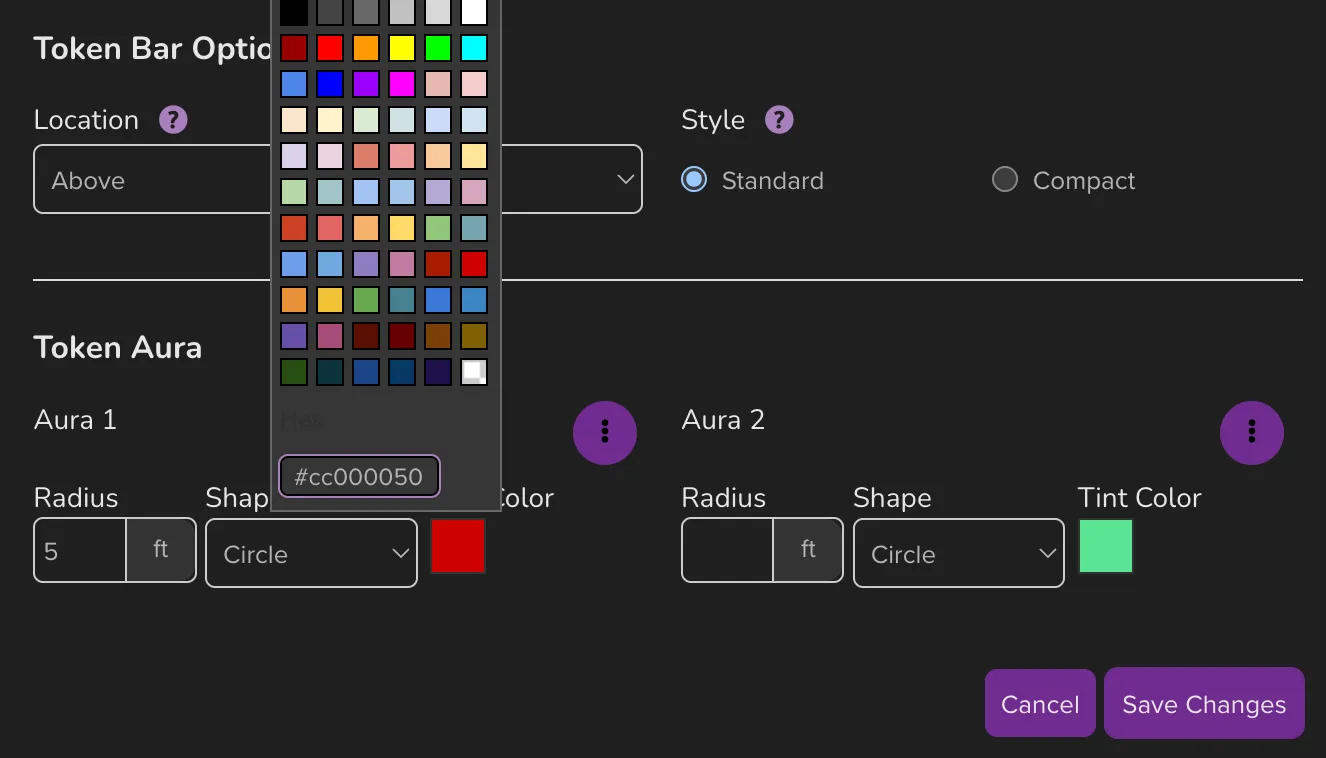
Task: Click the Save Changes button
Action: point(1204,703)
